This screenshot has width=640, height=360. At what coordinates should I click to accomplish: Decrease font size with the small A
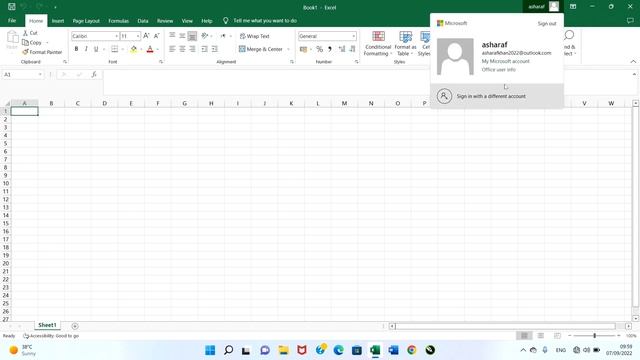tap(156, 36)
